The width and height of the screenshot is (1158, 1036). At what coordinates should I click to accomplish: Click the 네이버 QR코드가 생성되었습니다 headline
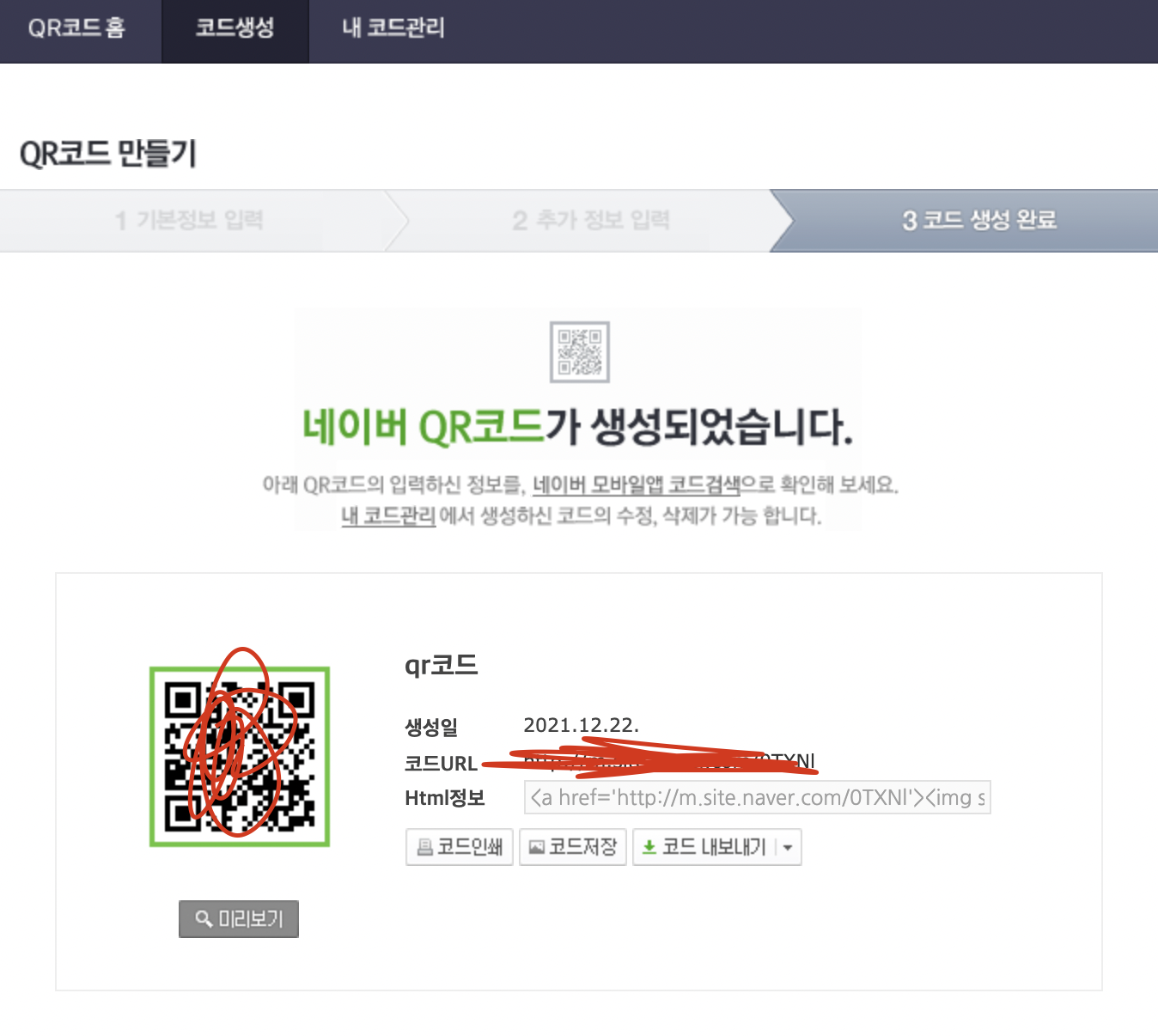(577, 427)
